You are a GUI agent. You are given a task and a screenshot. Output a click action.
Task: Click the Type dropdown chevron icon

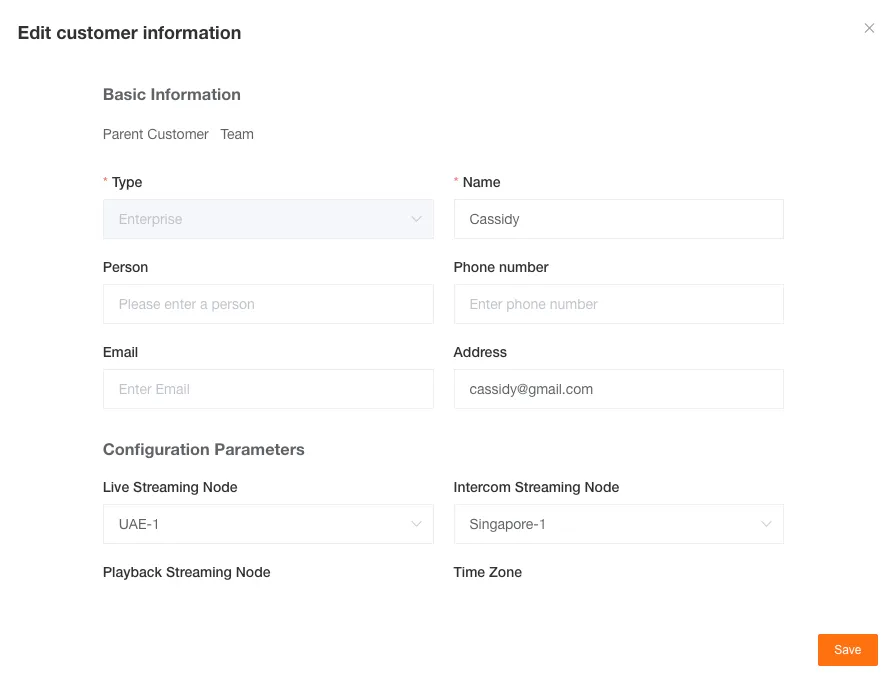coord(417,218)
